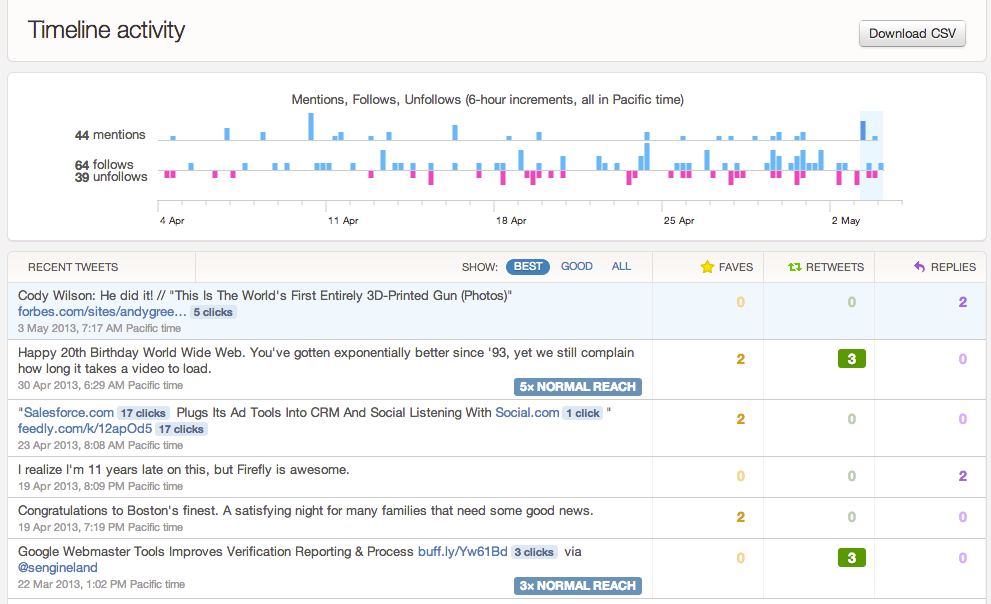991x604 pixels.
Task: Click the purple Replies arrow icon
Action: [920, 267]
